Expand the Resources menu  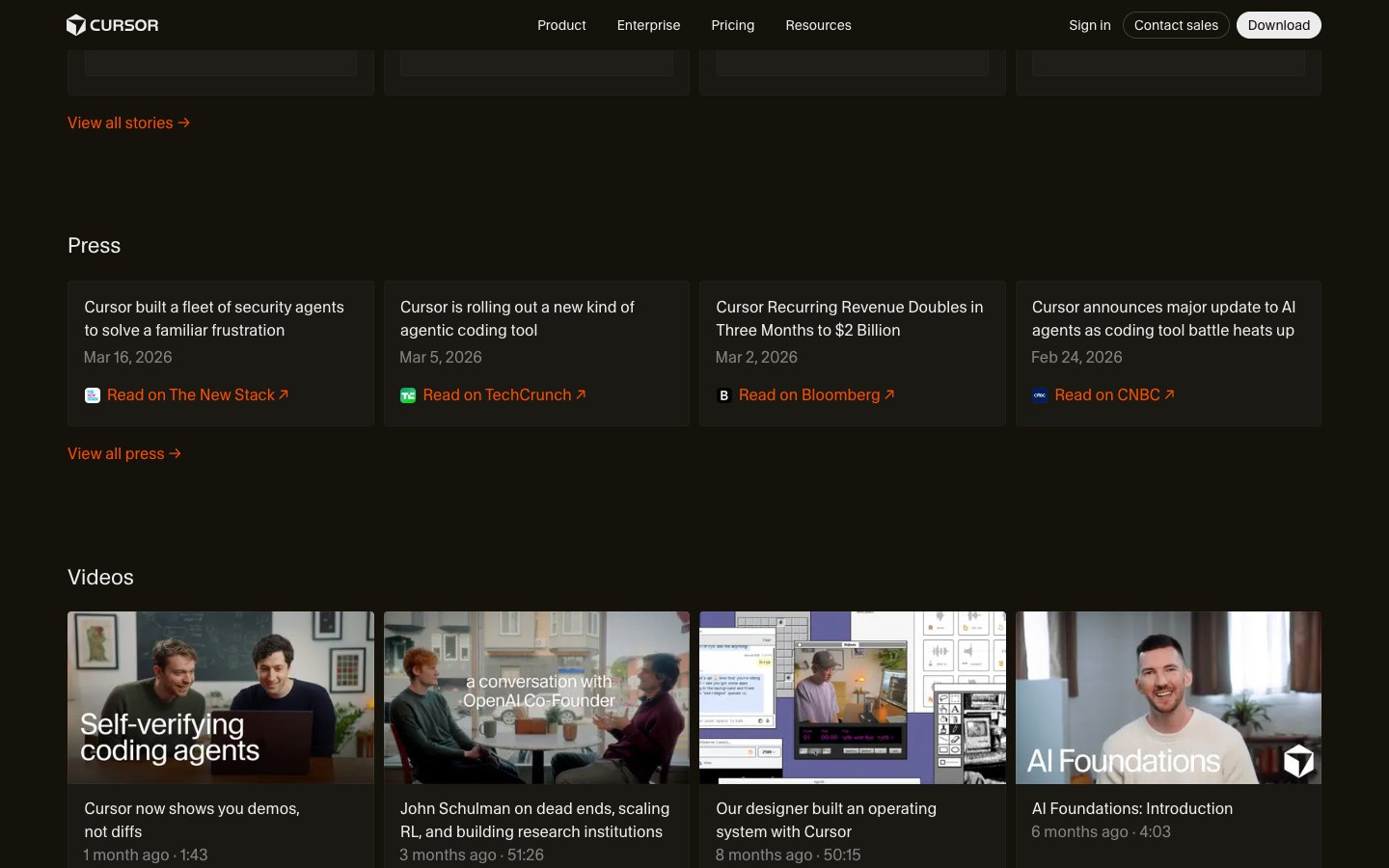click(x=818, y=25)
